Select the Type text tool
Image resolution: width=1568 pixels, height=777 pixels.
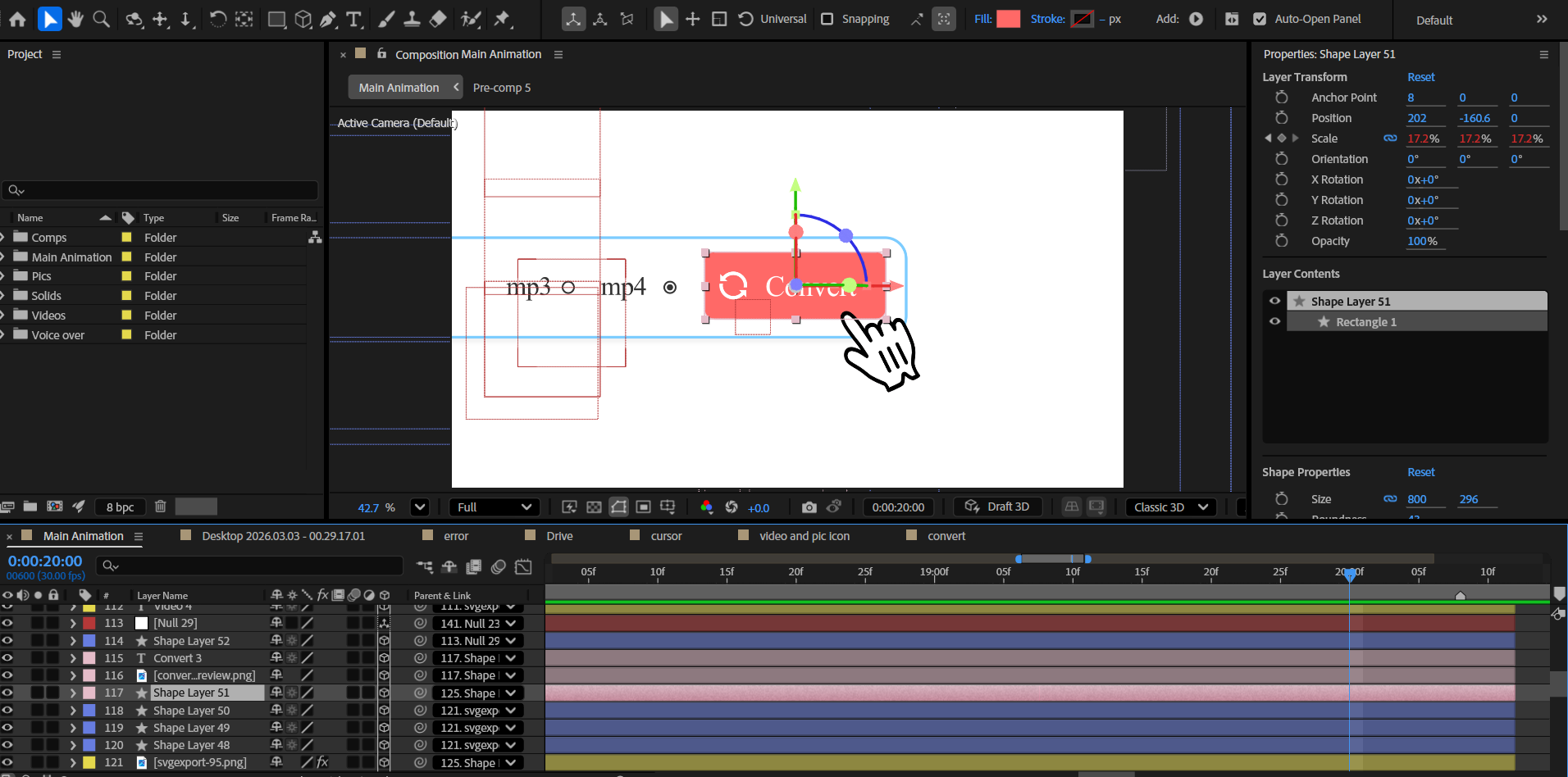click(x=354, y=19)
